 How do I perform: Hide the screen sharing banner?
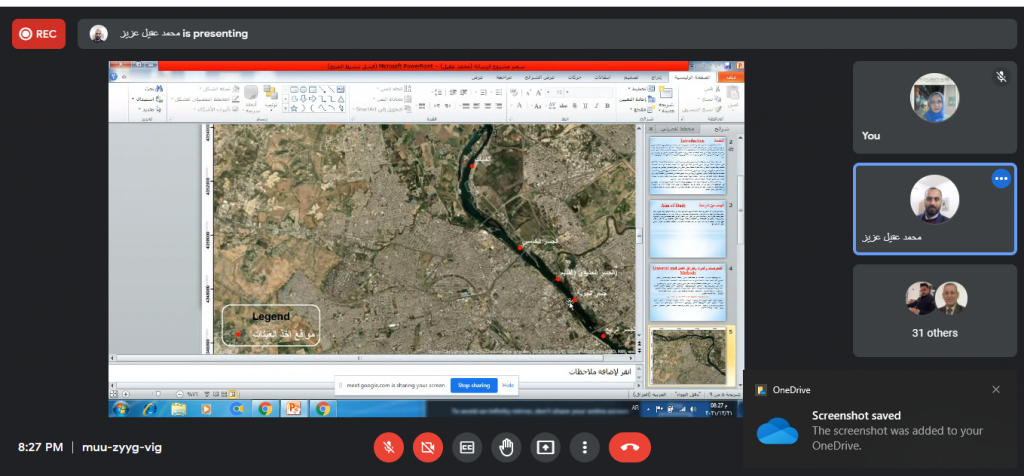(508, 384)
